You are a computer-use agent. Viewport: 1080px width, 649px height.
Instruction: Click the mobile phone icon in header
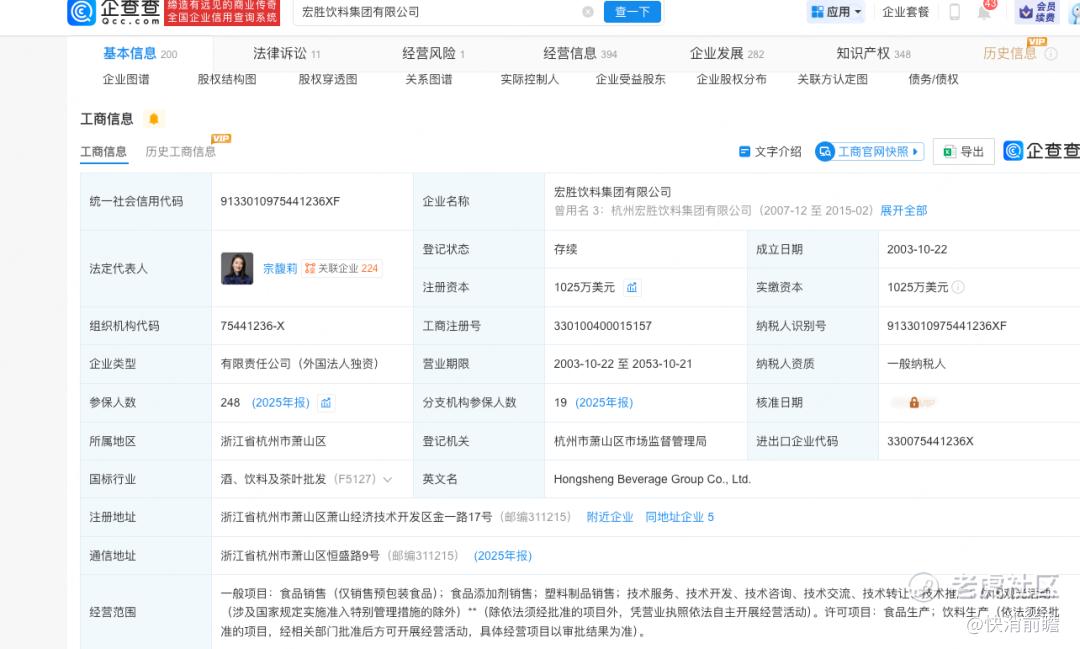click(x=955, y=12)
